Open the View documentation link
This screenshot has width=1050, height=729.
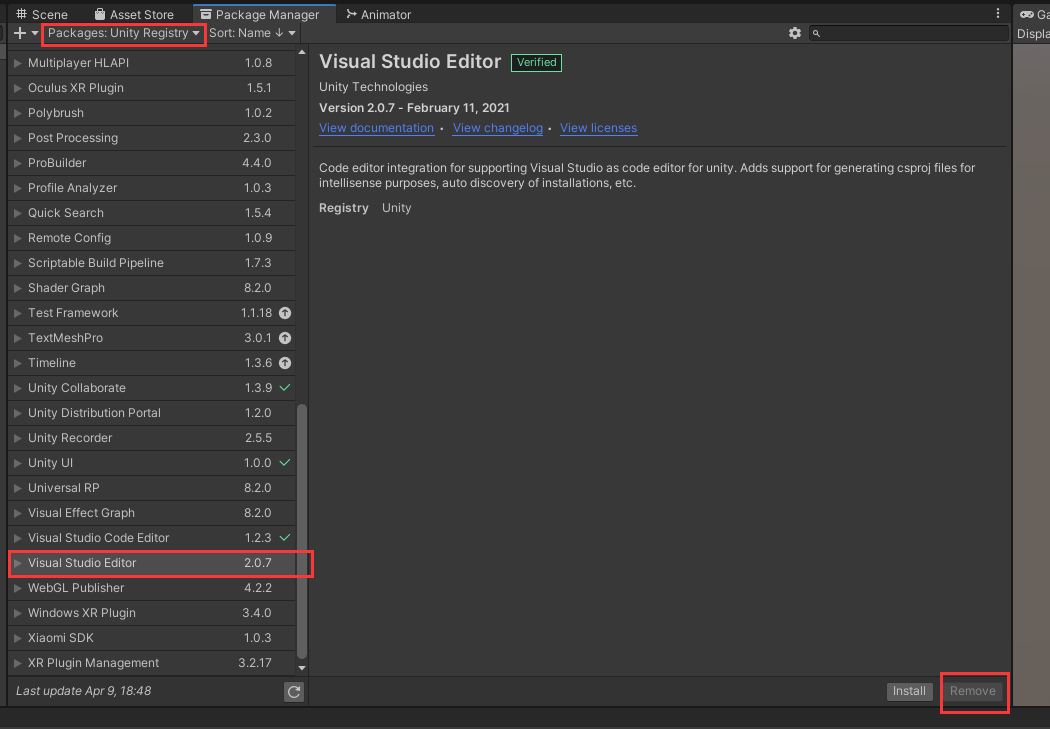tap(376, 128)
